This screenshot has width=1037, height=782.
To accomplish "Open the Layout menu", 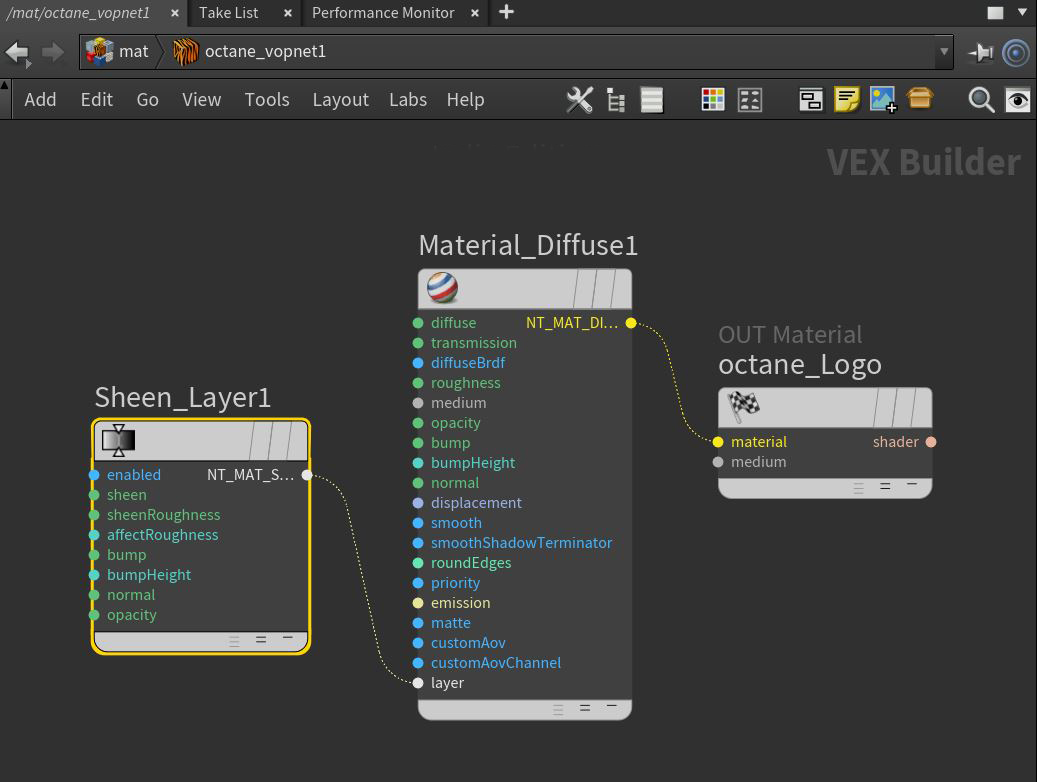I will coord(340,100).
